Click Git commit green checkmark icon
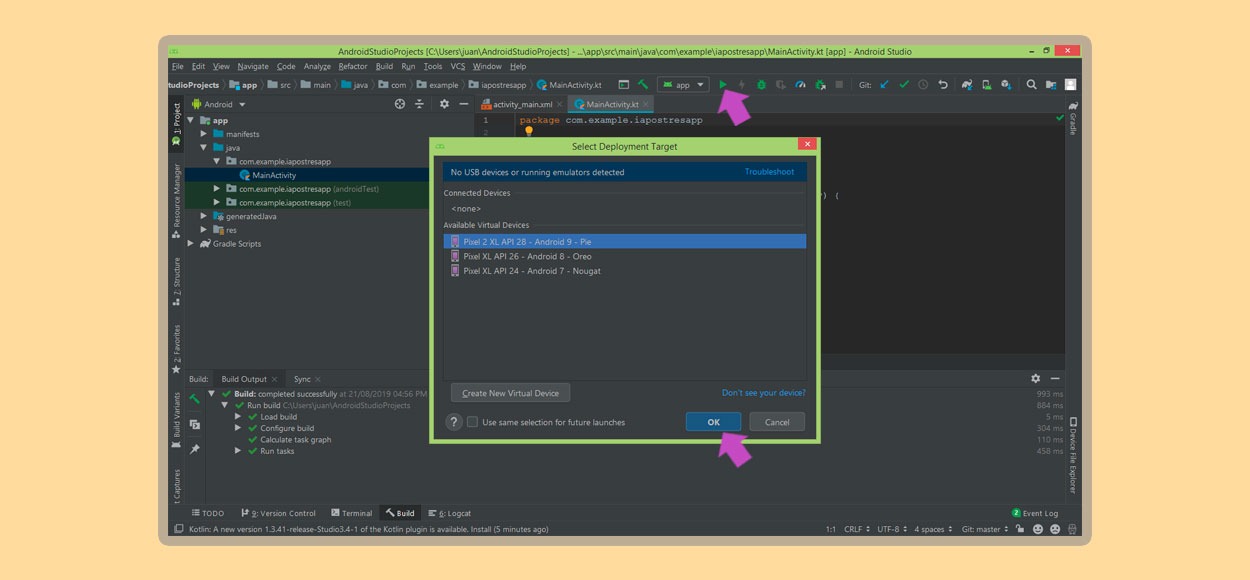 (x=904, y=85)
